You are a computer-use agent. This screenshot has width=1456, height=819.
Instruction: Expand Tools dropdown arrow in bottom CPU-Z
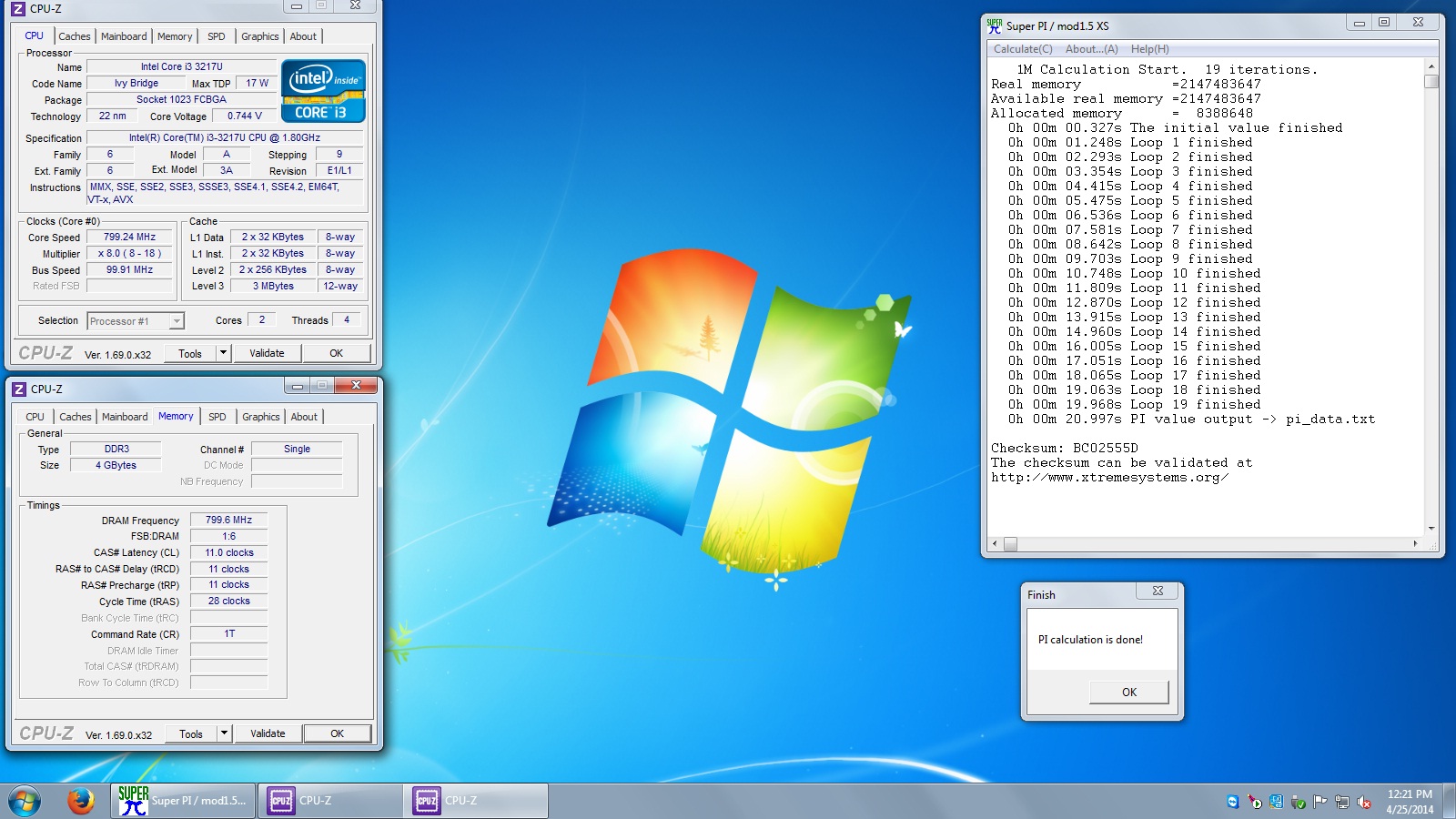click(x=224, y=733)
